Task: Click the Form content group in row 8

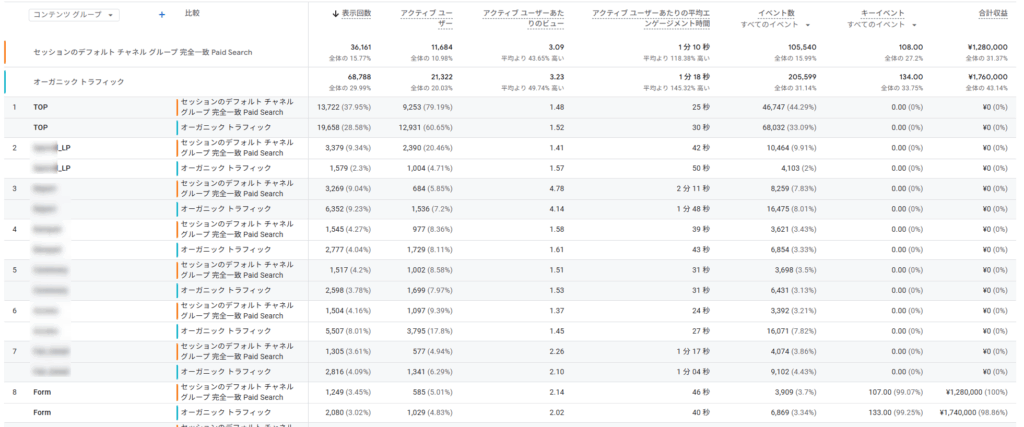Action: 42,391
